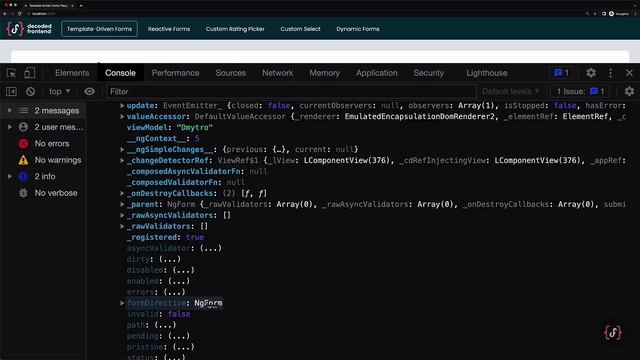640x360 pixels.
Task: Open the Network tab
Action: (278, 73)
